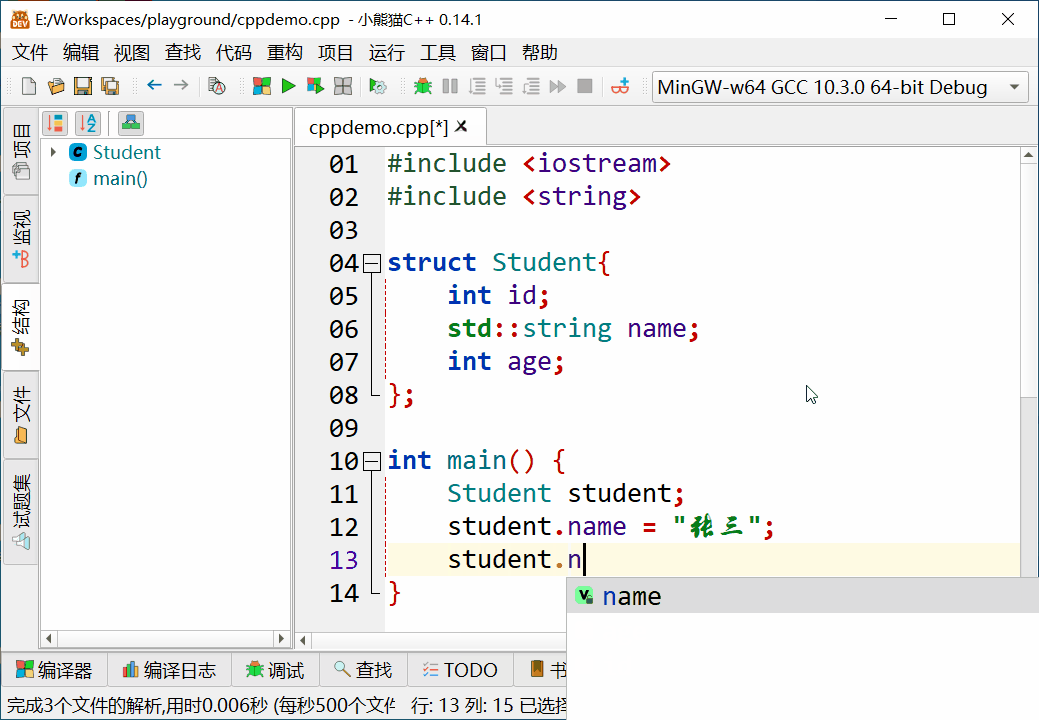
Task: Toggle sort by type in structure panel
Action: pyautogui.click(x=55, y=123)
